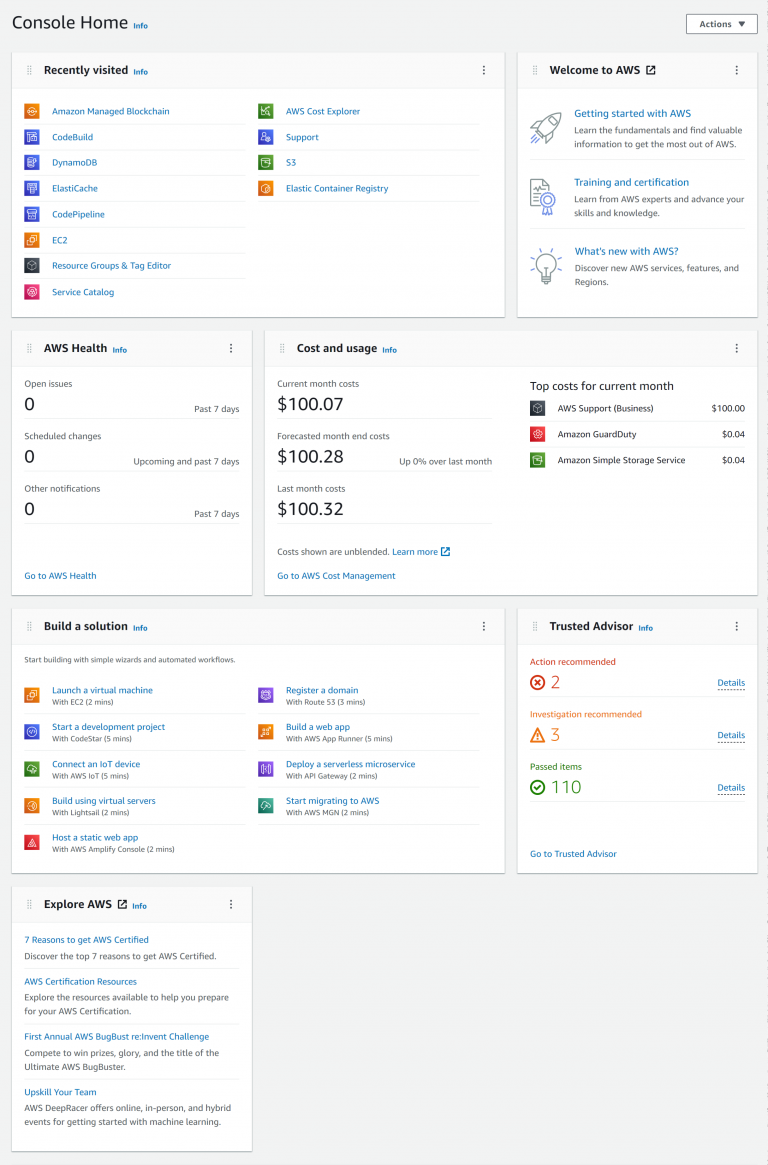This screenshot has height=1165, width=768.
Task: Open external link icon beside Welcome to AWS
Action: click(651, 70)
